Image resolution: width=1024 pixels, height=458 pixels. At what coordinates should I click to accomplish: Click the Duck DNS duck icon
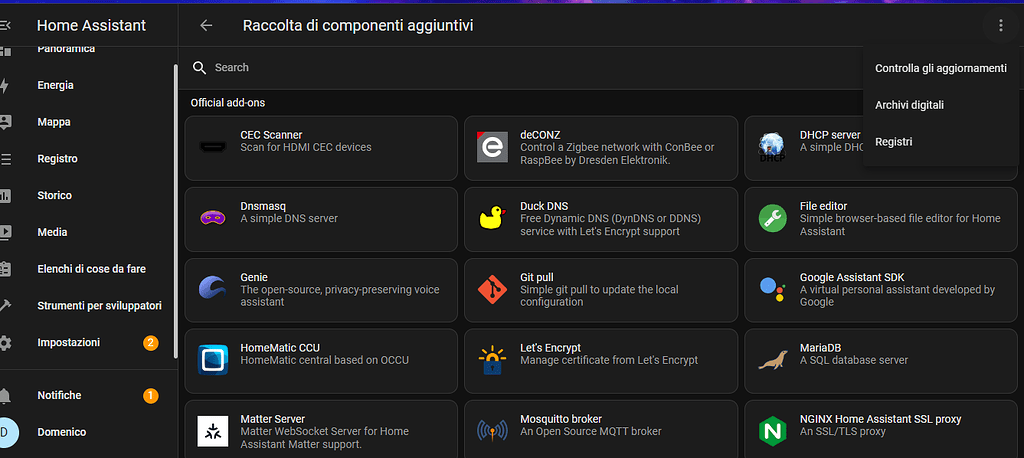click(x=491, y=219)
